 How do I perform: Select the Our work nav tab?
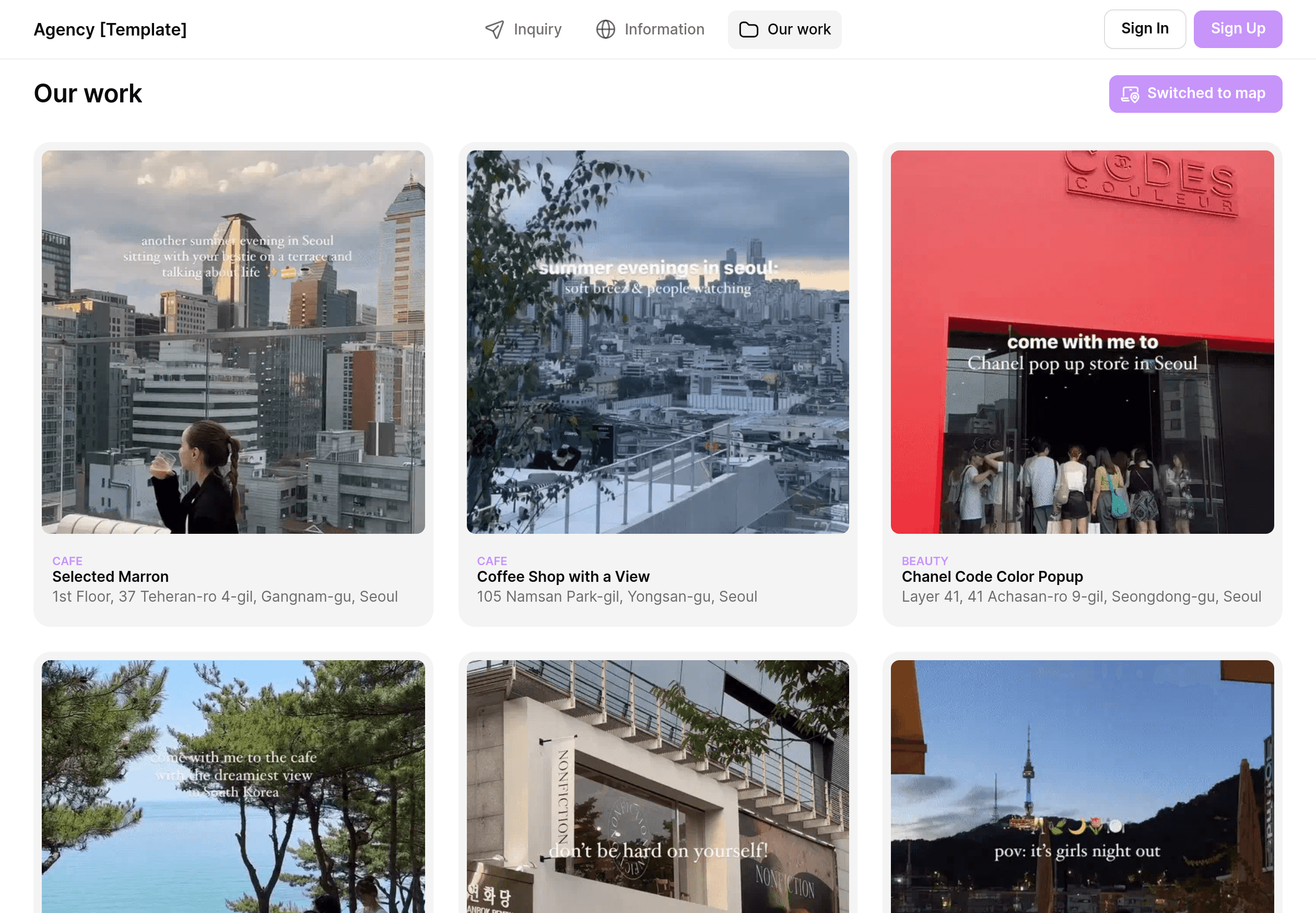pos(784,29)
